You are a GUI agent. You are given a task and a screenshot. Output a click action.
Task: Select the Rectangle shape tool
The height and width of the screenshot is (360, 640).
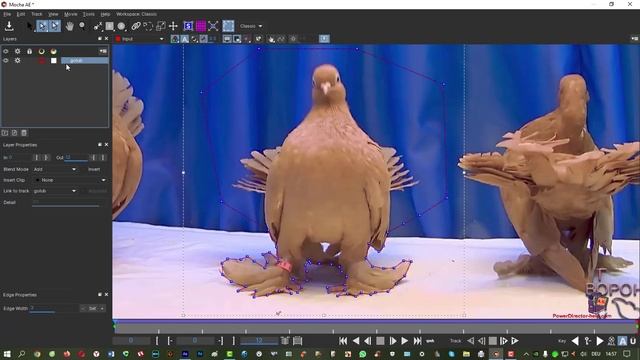coord(109,26)
